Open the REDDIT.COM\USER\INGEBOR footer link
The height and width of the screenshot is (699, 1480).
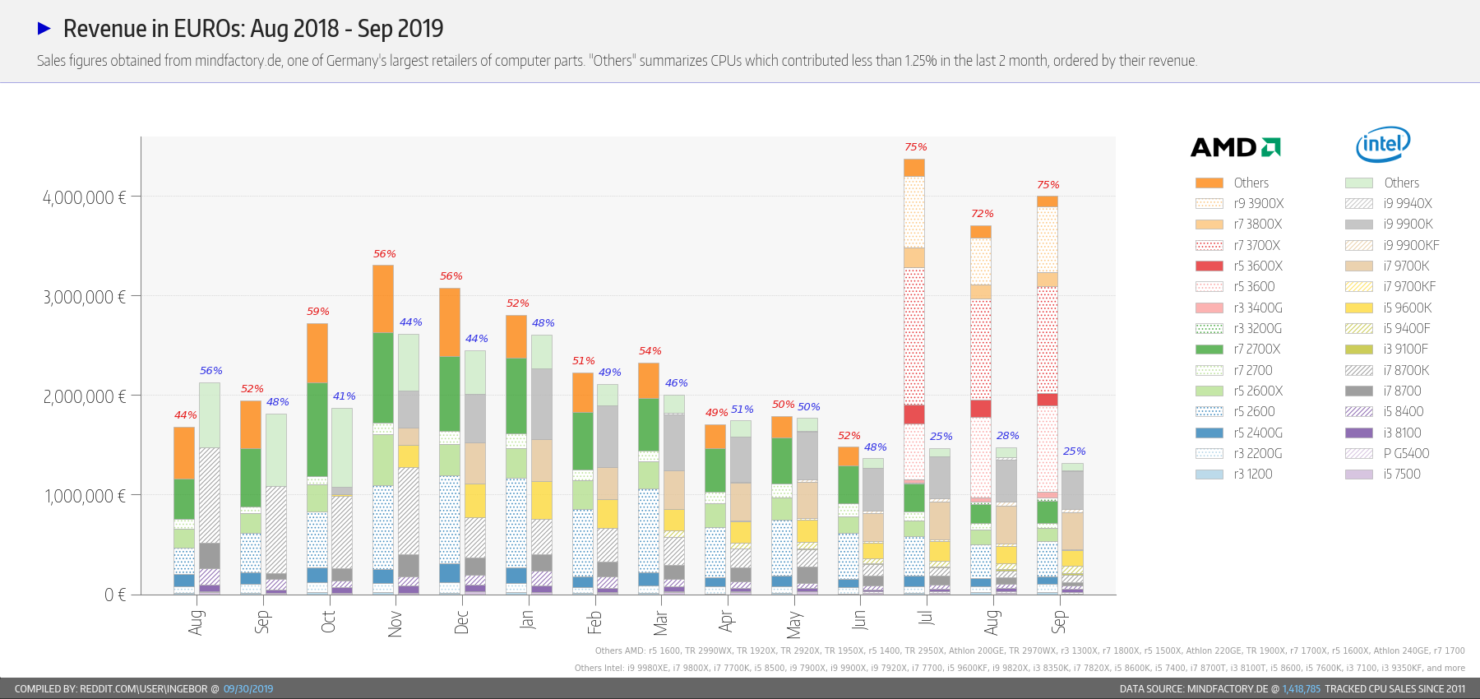click(x=145, y=689)
